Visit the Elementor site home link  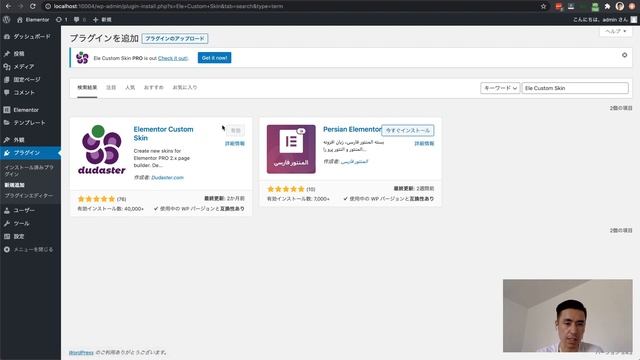33,20
